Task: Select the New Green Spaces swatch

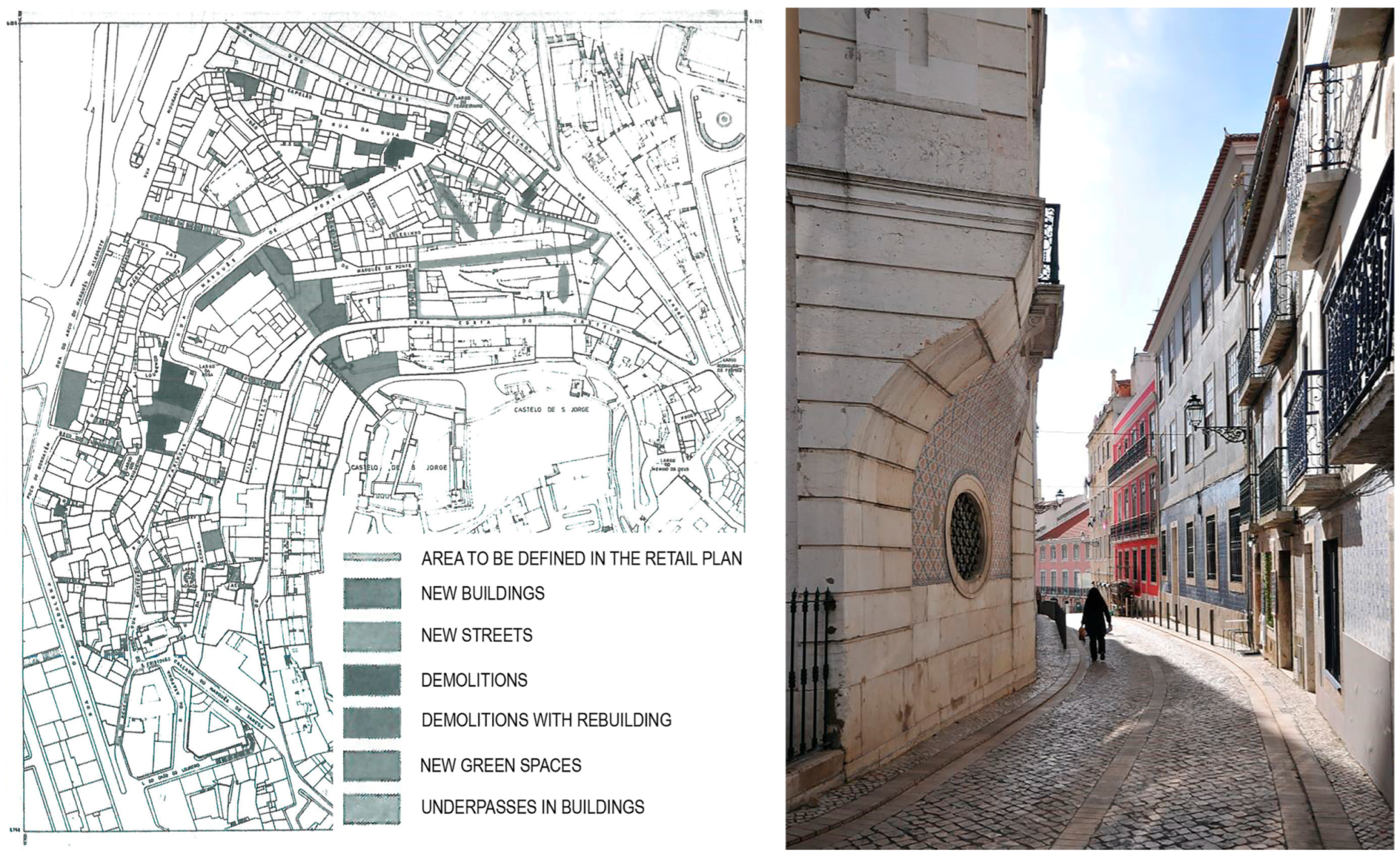Action: [x=372, y=765]
